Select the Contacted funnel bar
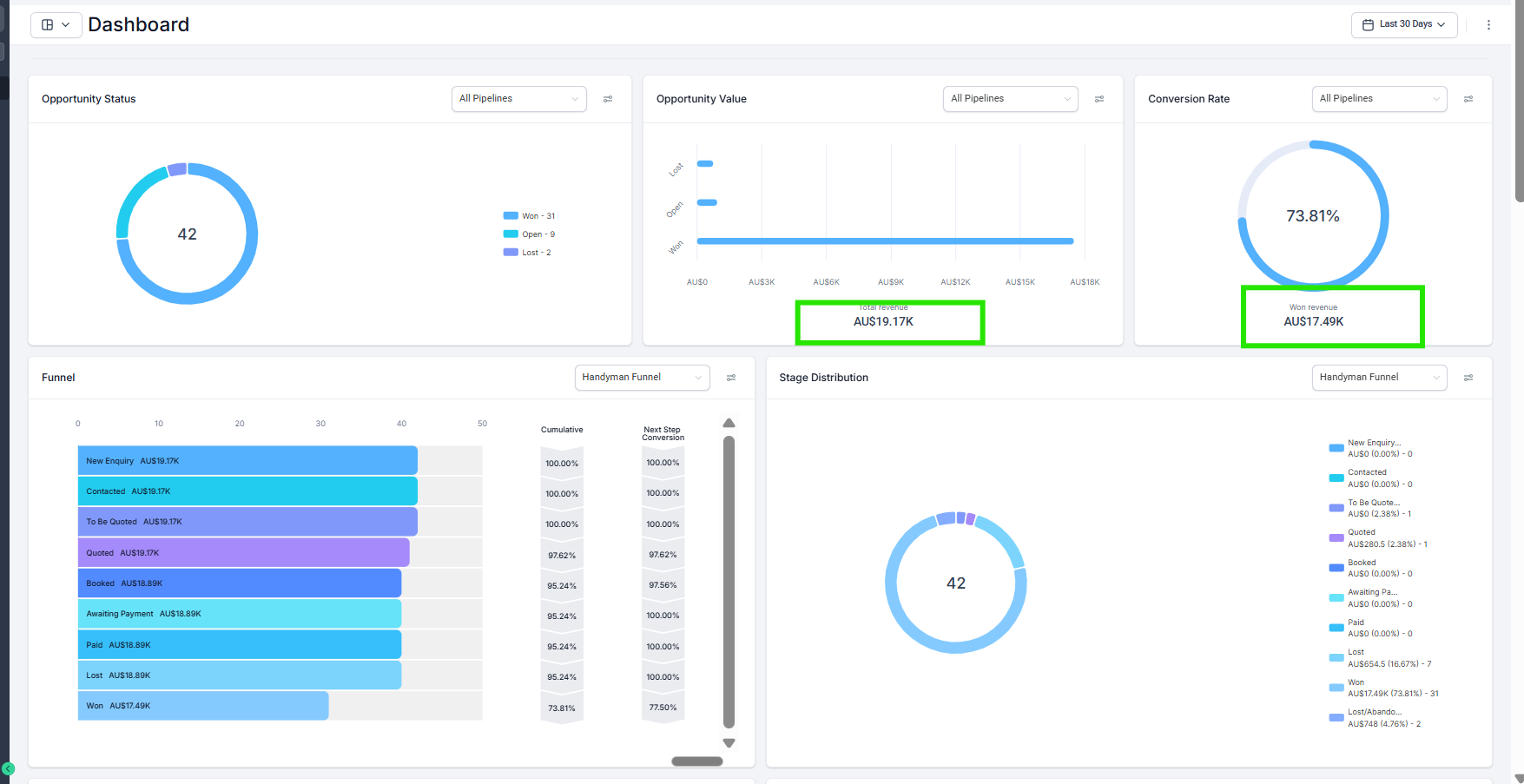Screen dimensions: 1524x784 click(x=247, y=491)
